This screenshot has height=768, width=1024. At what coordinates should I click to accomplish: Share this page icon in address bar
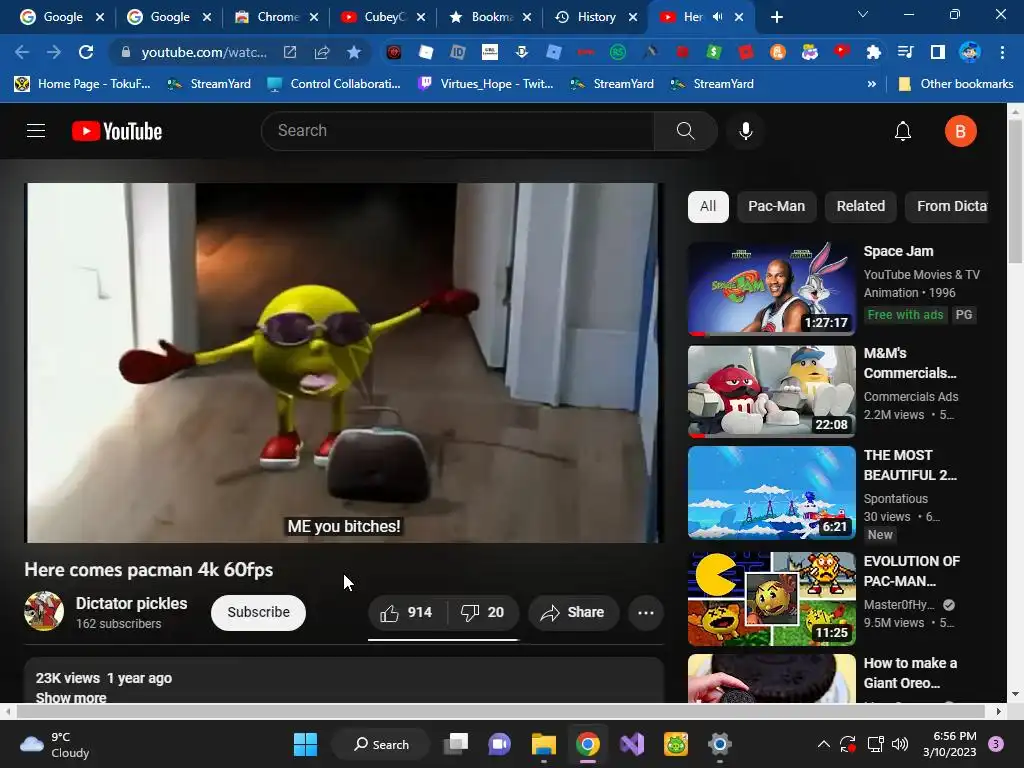322,52
